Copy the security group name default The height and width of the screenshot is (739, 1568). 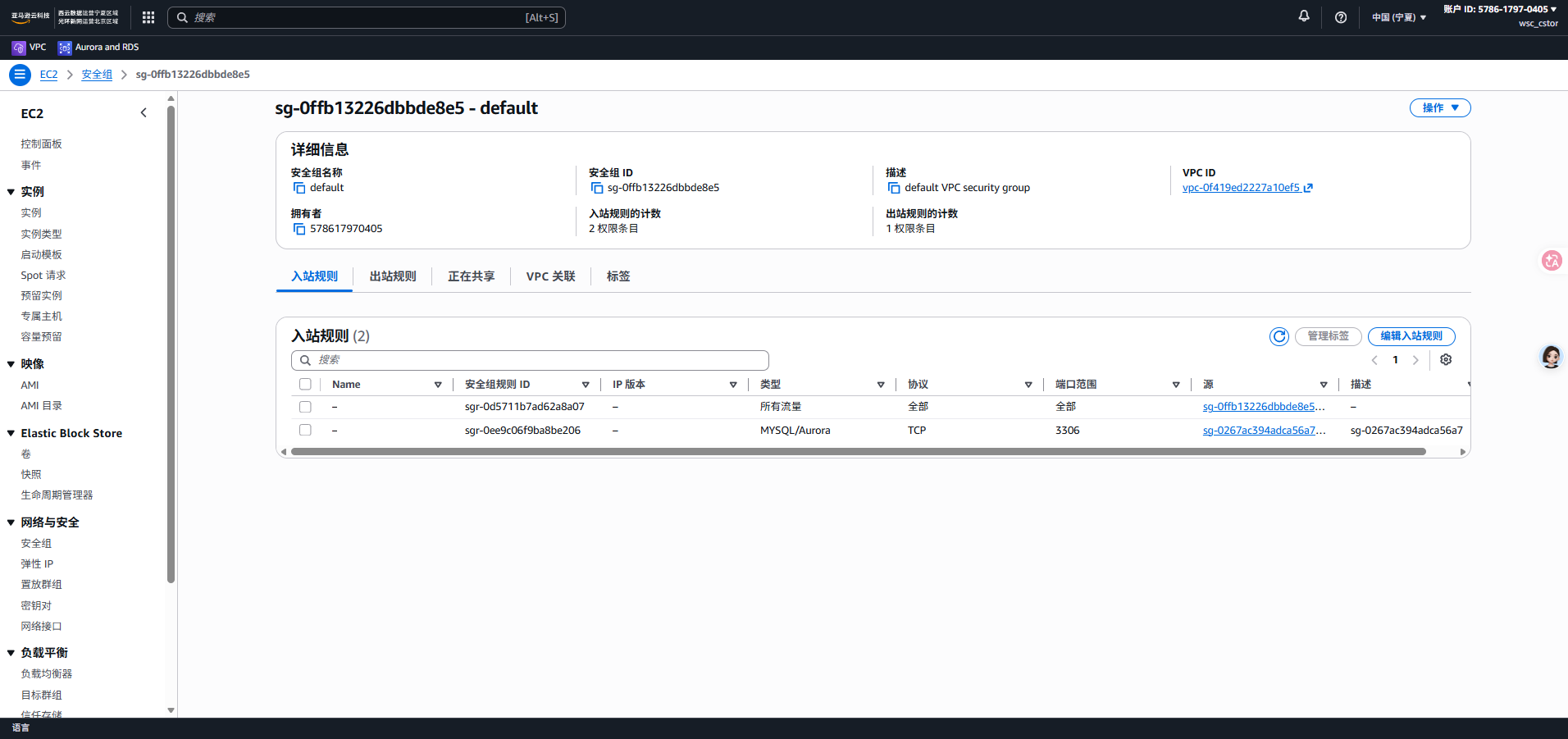(x=299, y=188)
